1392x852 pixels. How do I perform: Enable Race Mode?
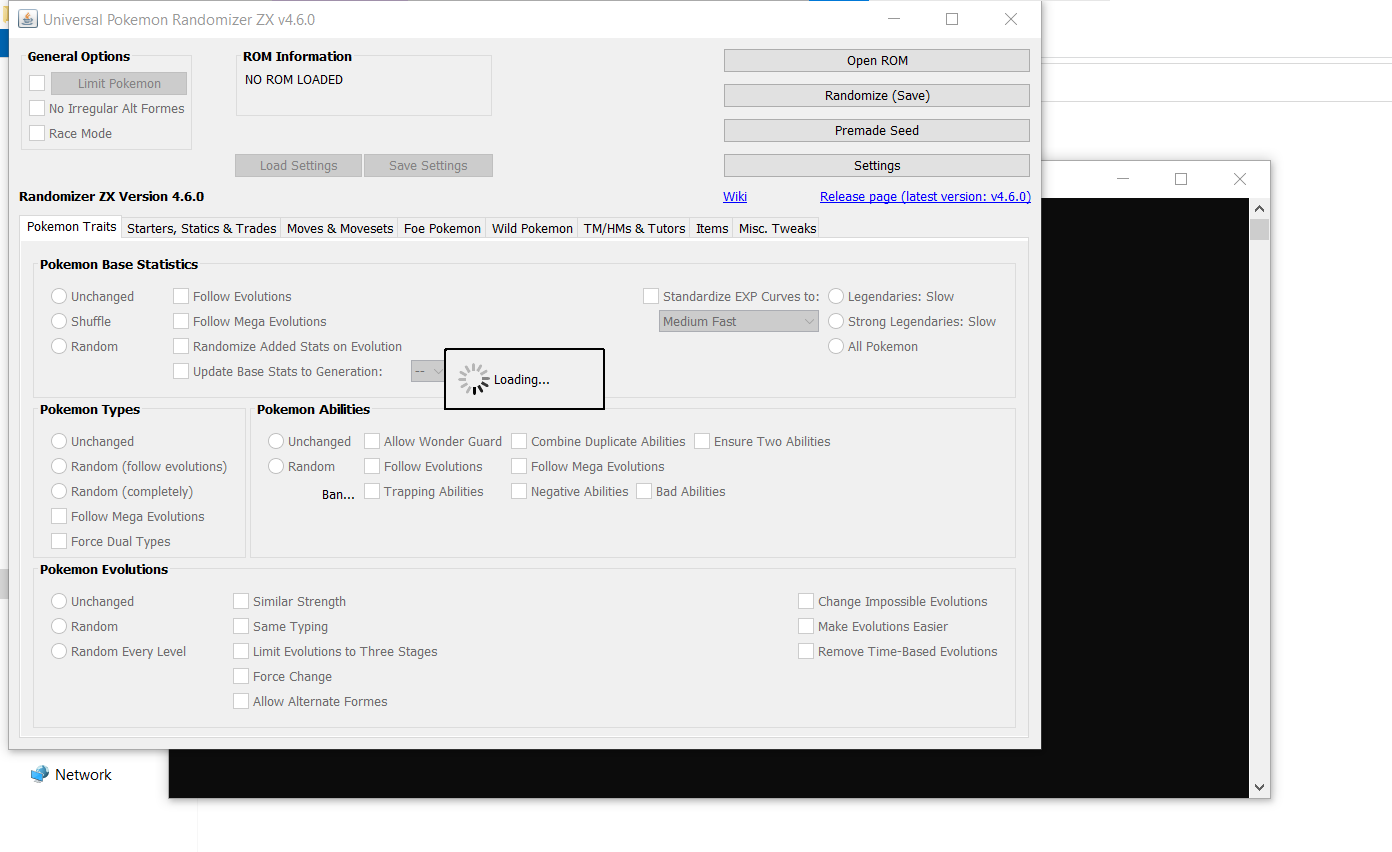tap(37, 133)
